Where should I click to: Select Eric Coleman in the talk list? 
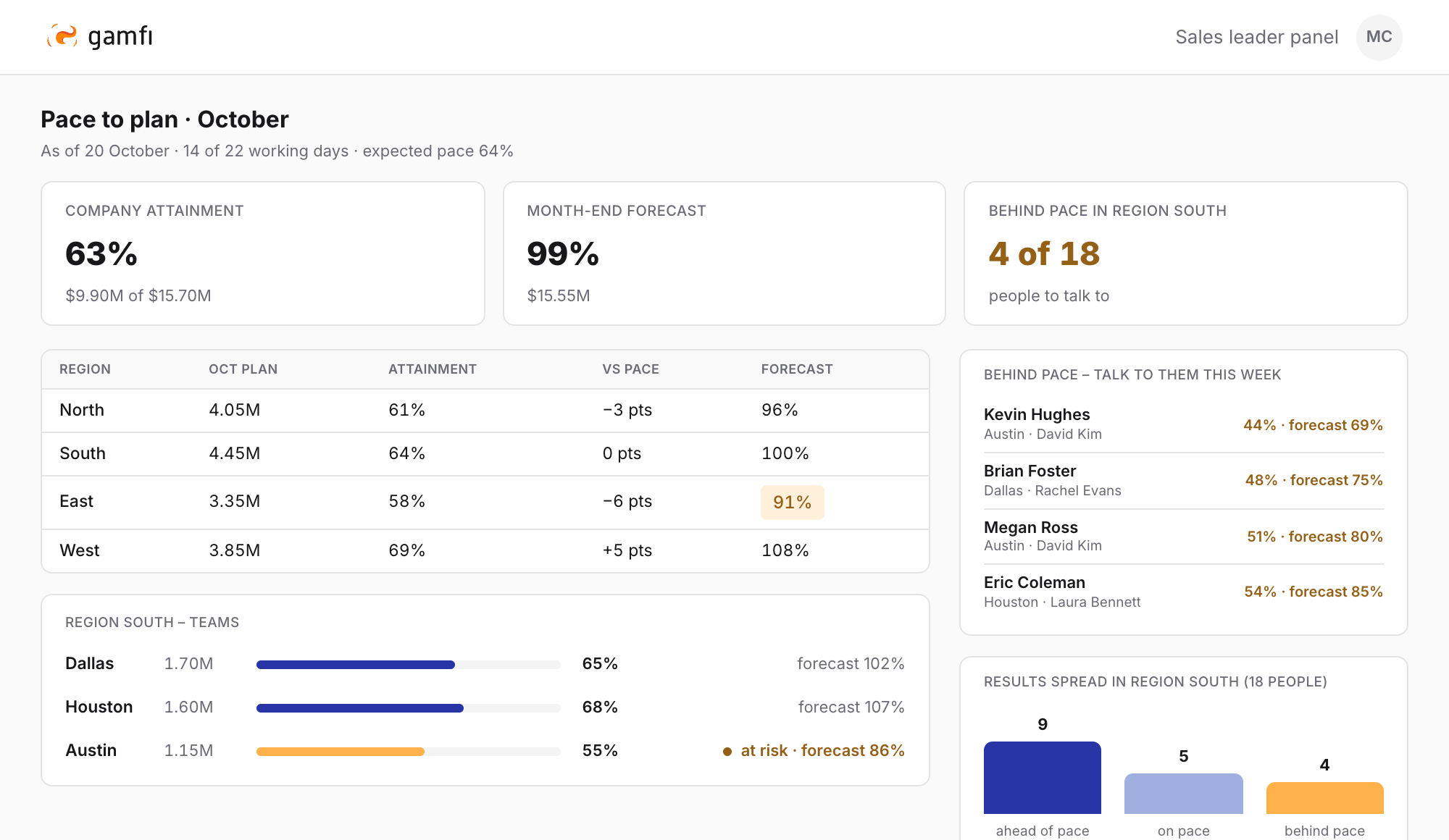(1183, 592)
